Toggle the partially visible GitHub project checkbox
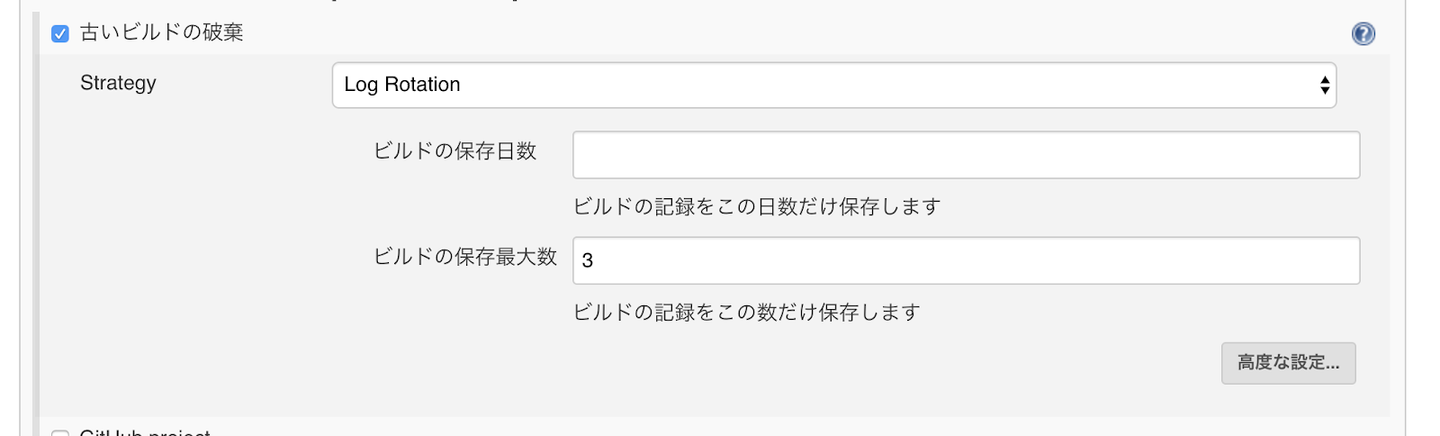The height and width of the screenshot is (436, 1440). (x=60, y=433)
